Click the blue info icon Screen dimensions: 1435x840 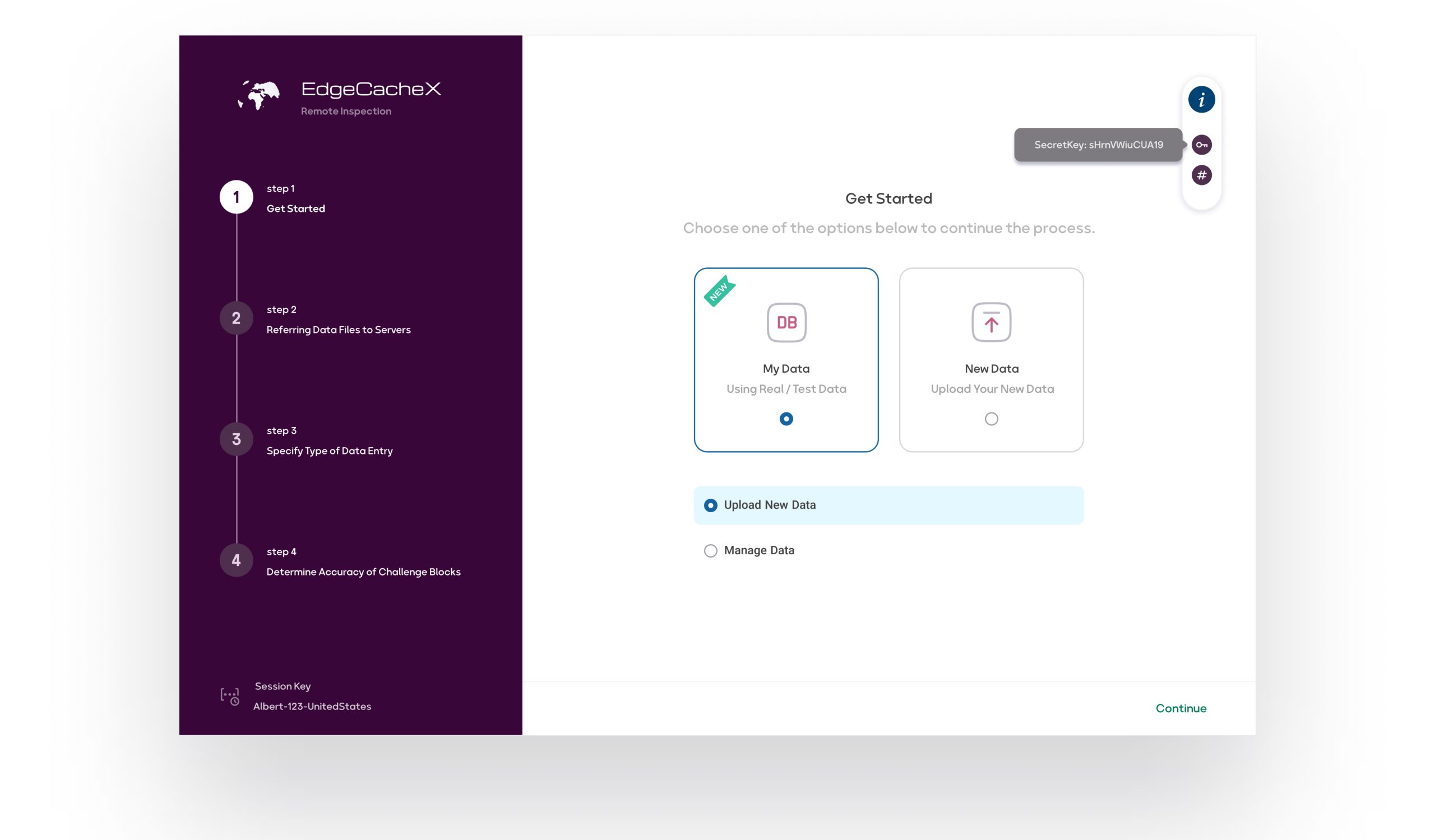pos(1201,100)
